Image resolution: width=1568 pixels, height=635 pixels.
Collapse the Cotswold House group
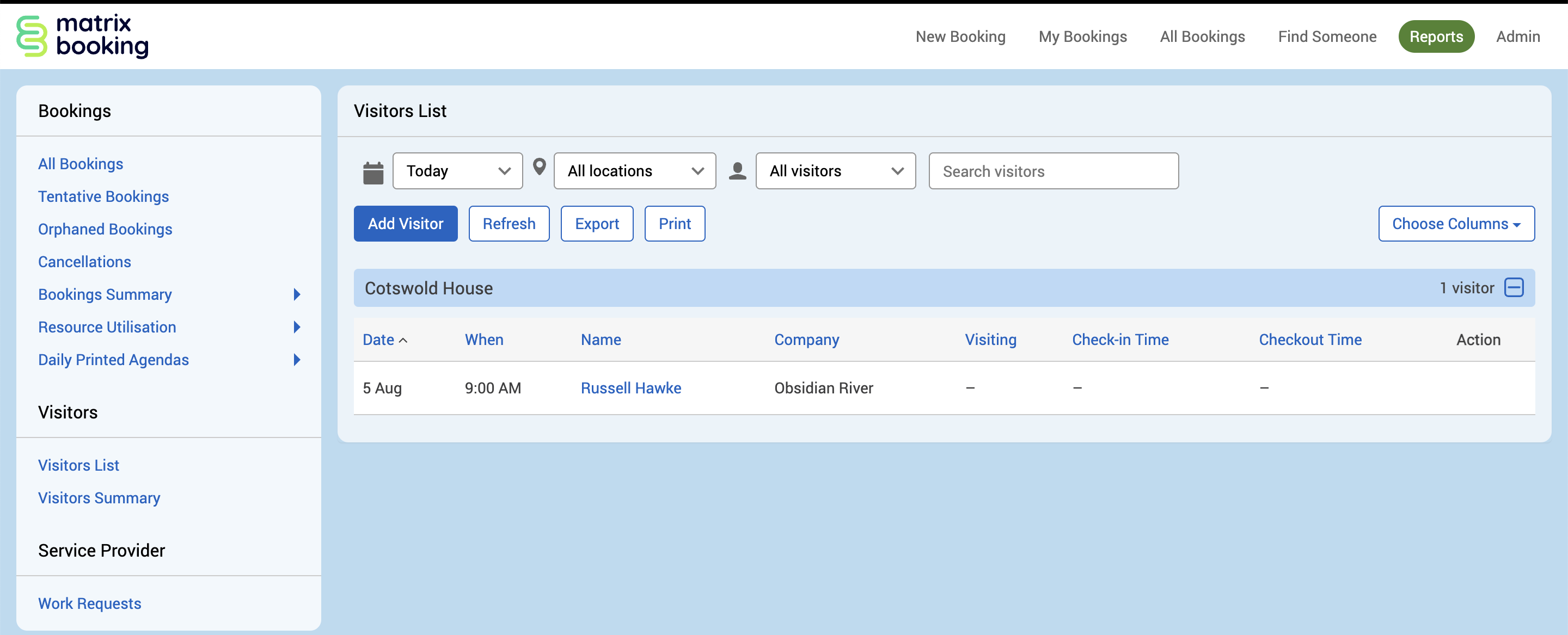click(1513, 288)
